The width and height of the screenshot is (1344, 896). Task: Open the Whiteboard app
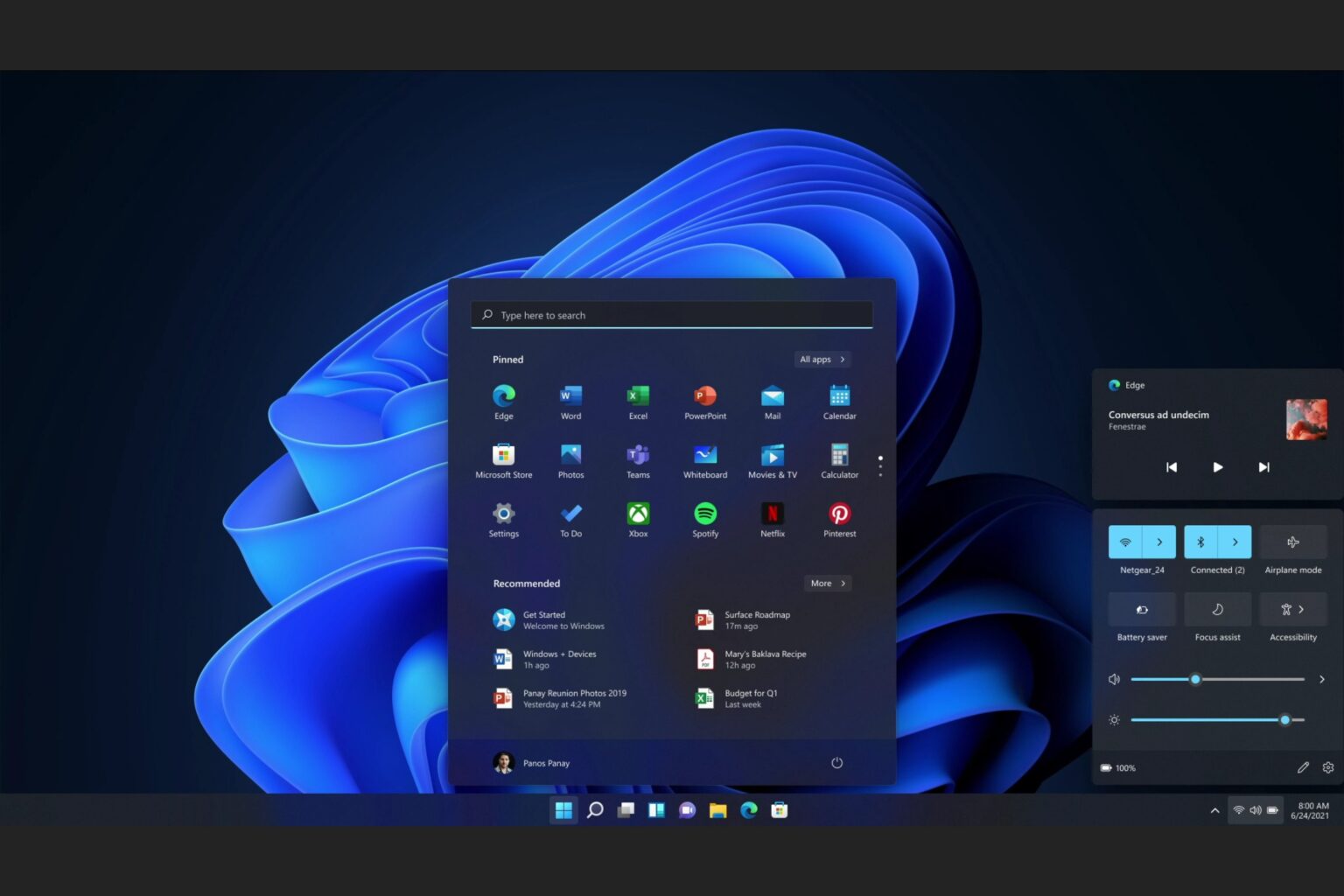point(705,460)
